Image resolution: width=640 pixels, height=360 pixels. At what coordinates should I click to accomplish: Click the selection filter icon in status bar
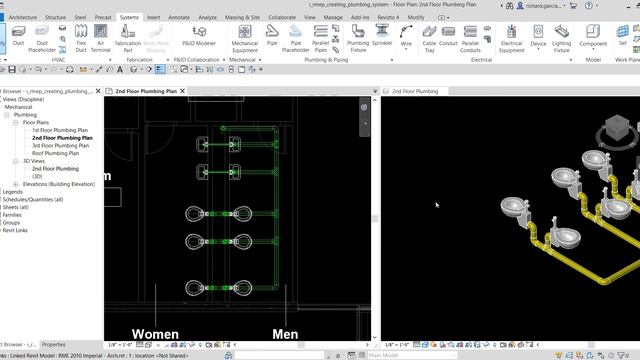point(622,356)
